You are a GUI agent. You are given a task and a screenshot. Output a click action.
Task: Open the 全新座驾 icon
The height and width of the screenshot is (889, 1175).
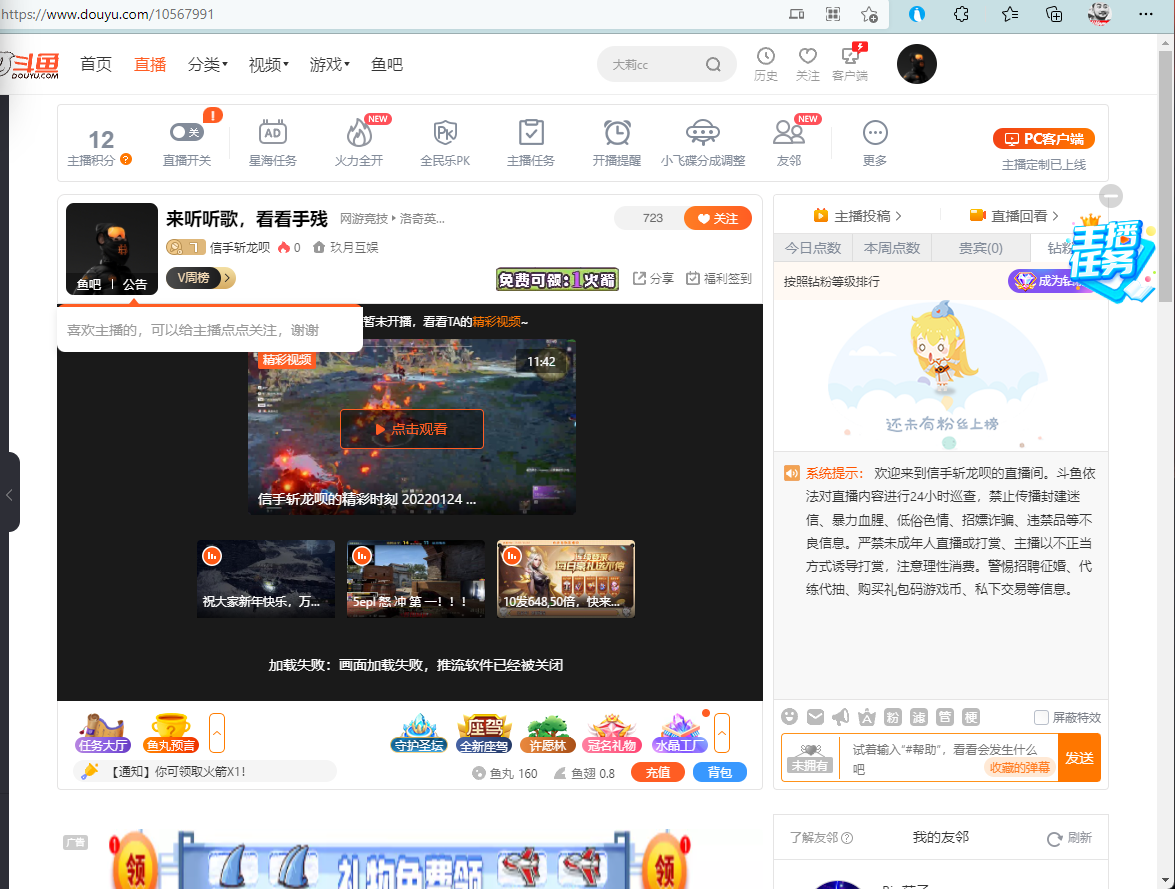click(x=484, y=733)
